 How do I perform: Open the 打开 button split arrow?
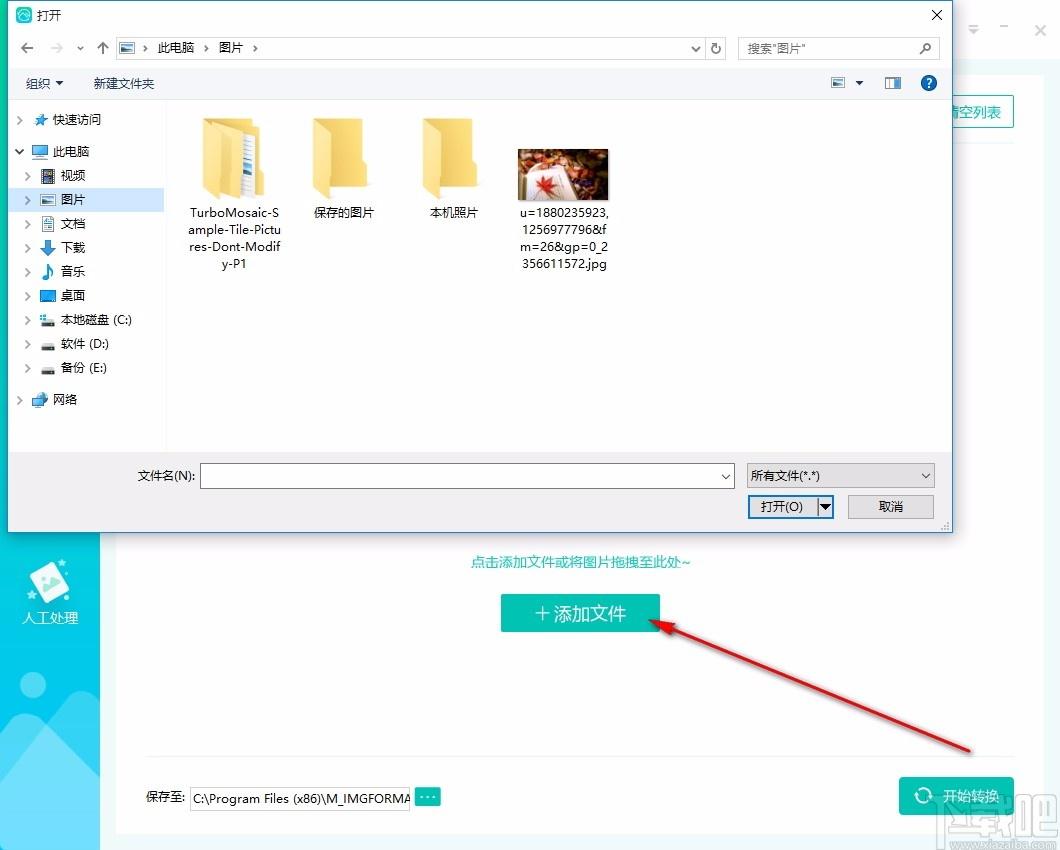825,506
